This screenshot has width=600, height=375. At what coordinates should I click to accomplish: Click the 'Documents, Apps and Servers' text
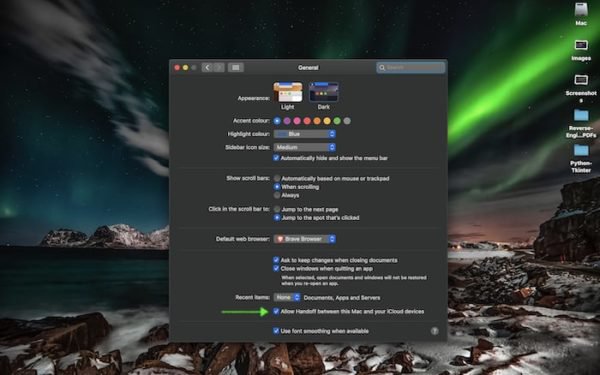click(x=342, y=298)
